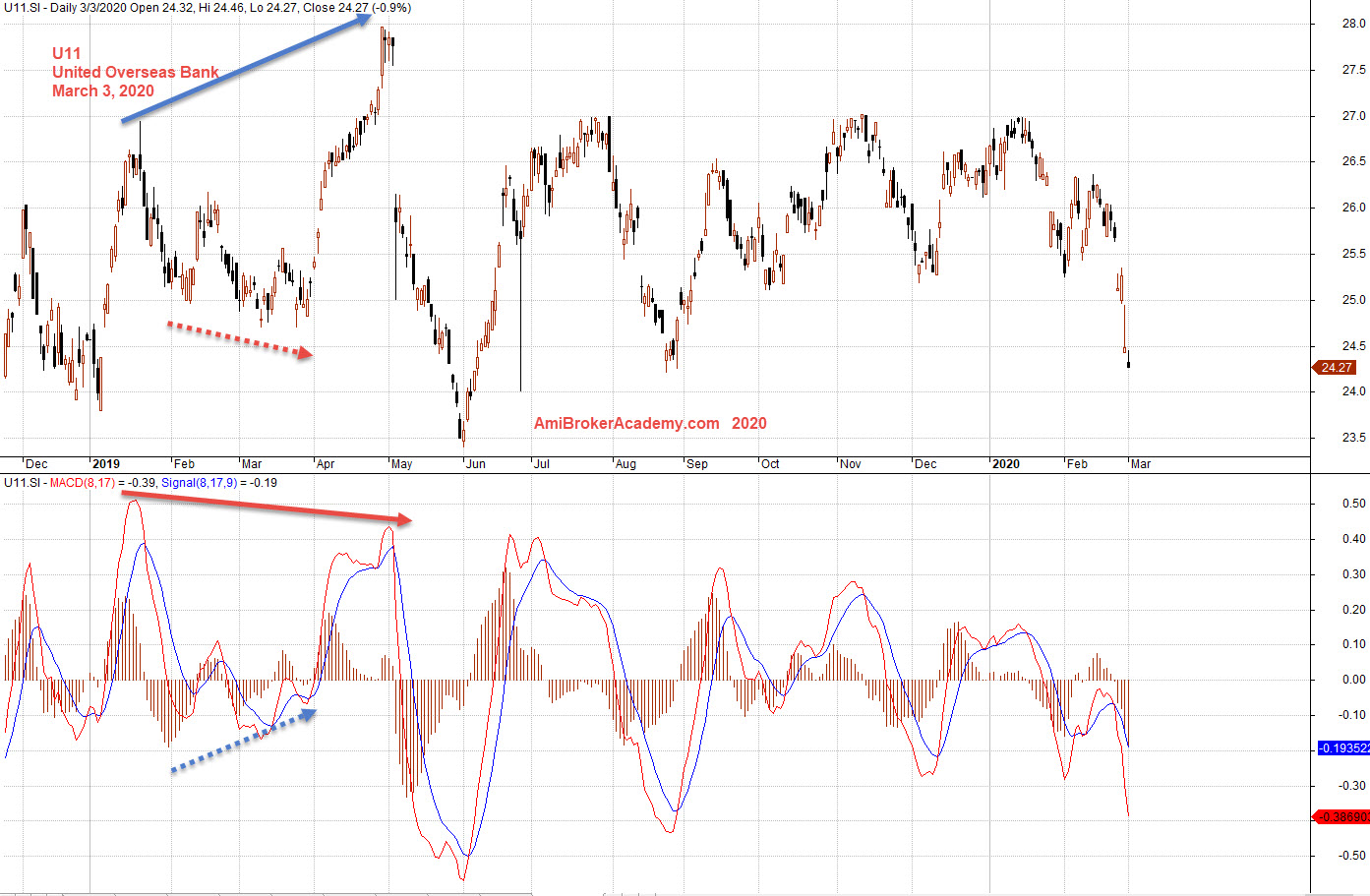Click the 25.0 price axis label

pyautogui.click(x=1353, y=300)
